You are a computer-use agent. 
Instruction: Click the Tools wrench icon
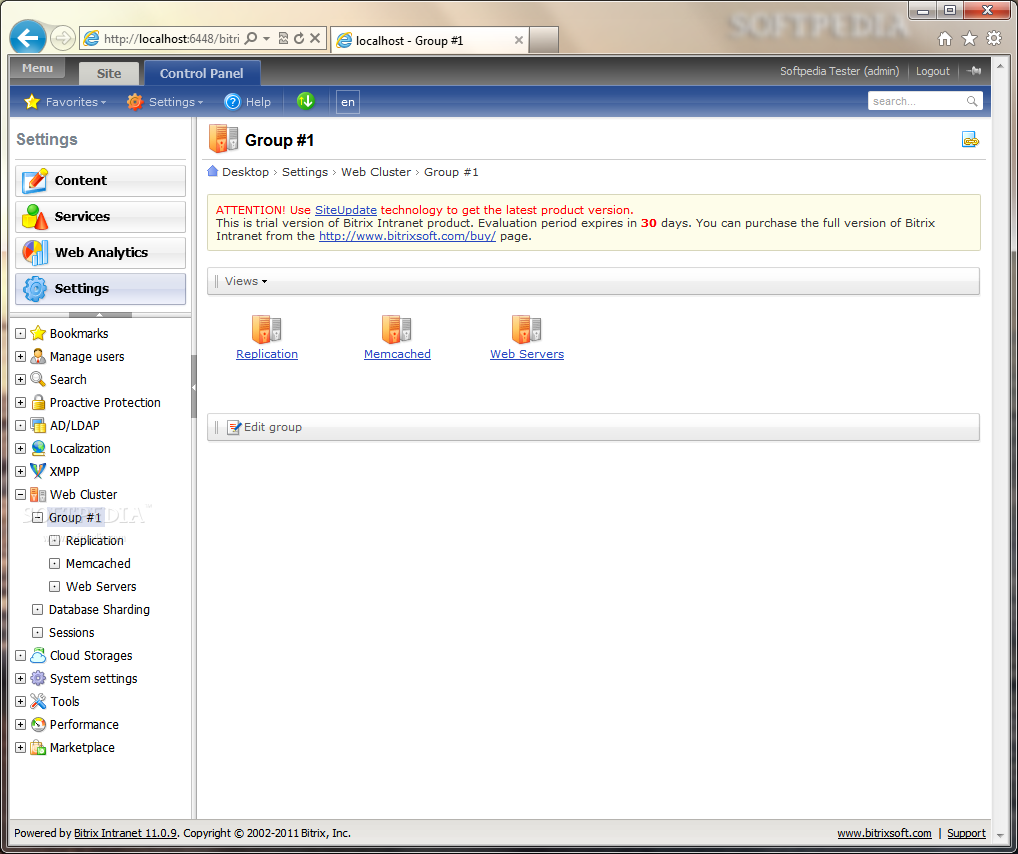tap(38, 701)
